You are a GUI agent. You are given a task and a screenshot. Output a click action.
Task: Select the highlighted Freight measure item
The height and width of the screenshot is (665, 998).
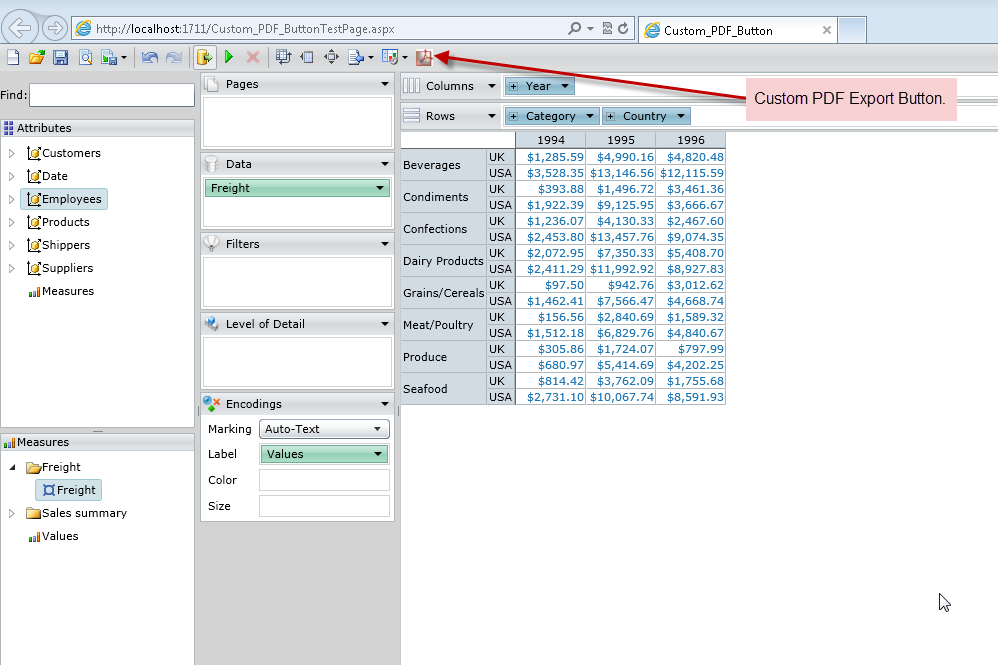(69, 490)
